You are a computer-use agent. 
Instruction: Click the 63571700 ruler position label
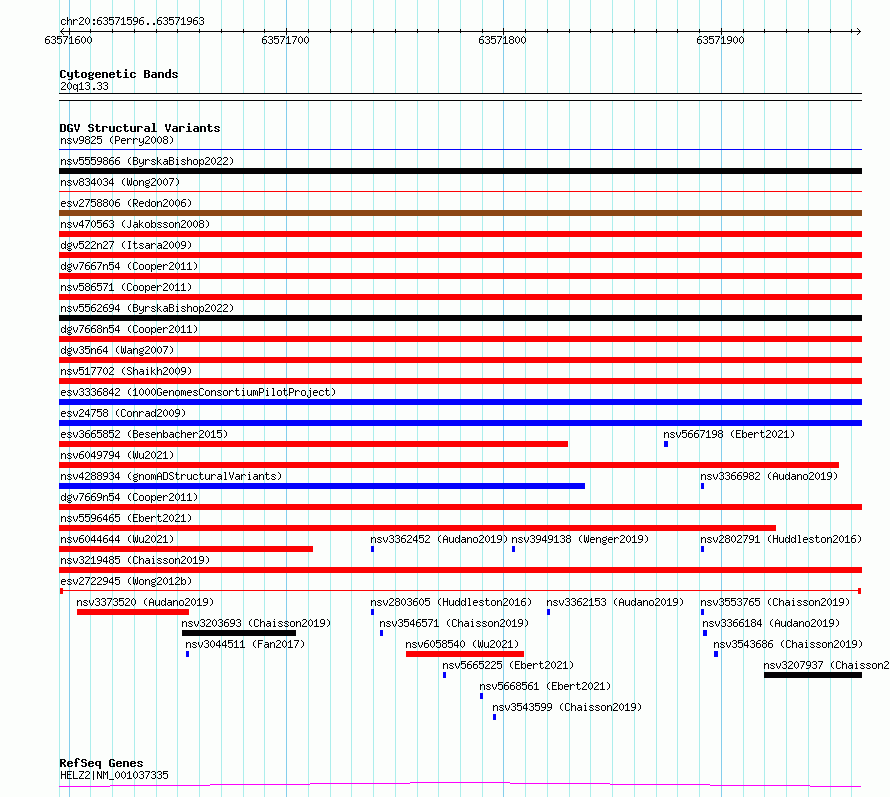coord(286,40)
